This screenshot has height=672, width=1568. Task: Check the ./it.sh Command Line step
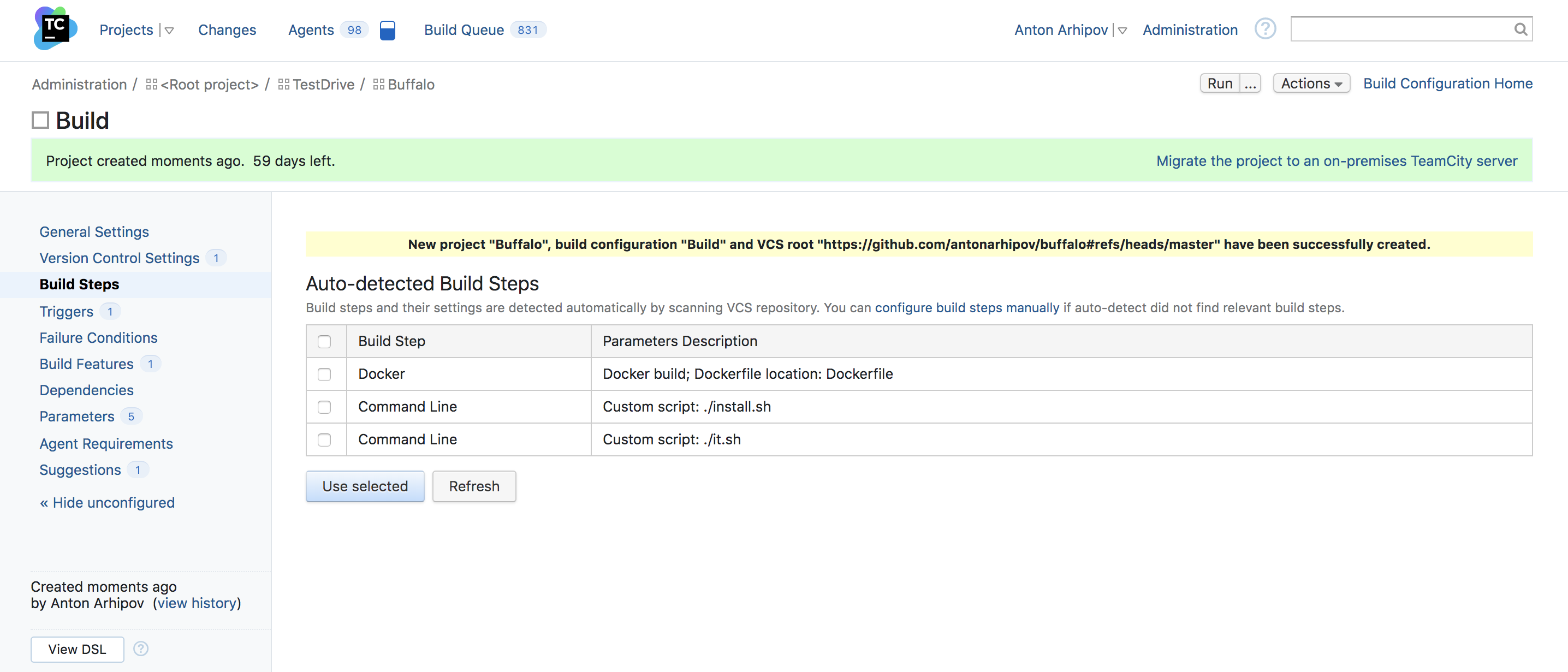tap(324, 440)
